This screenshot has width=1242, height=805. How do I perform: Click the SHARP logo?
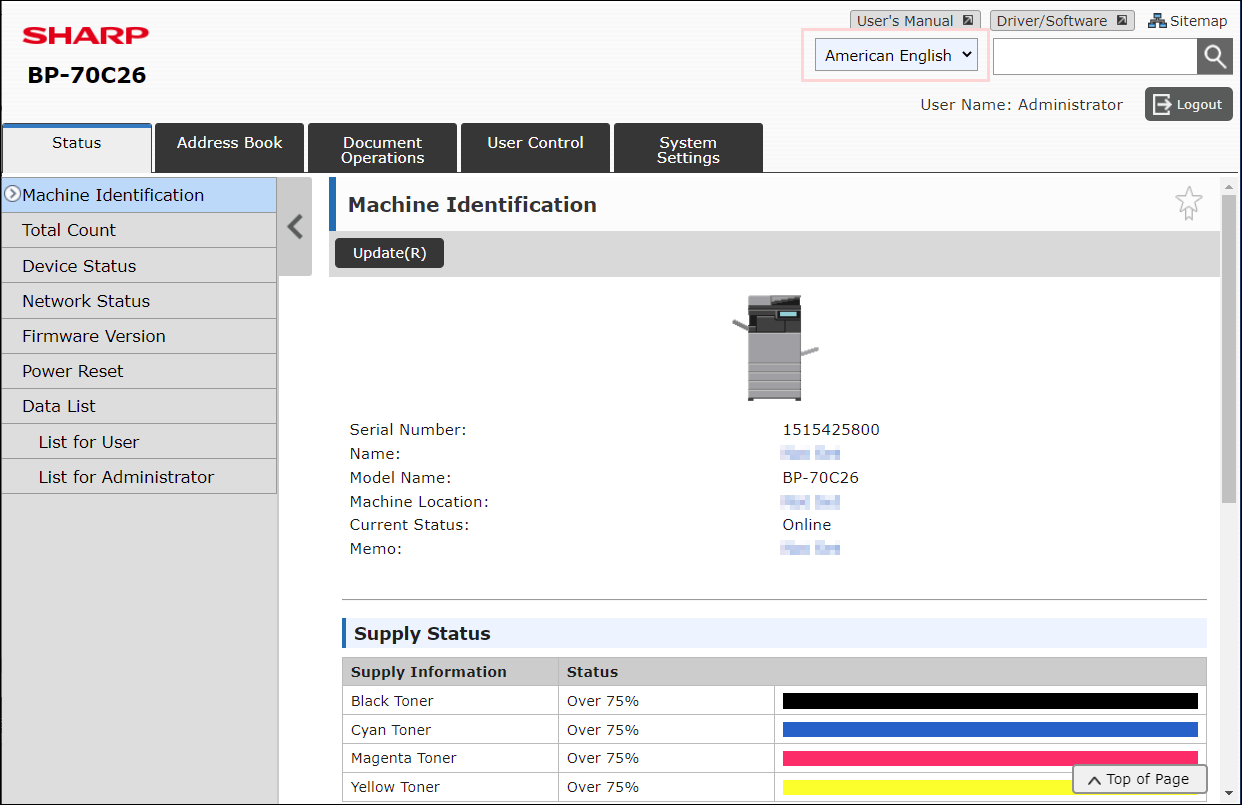pyautogui.click(x=86, y=36)
